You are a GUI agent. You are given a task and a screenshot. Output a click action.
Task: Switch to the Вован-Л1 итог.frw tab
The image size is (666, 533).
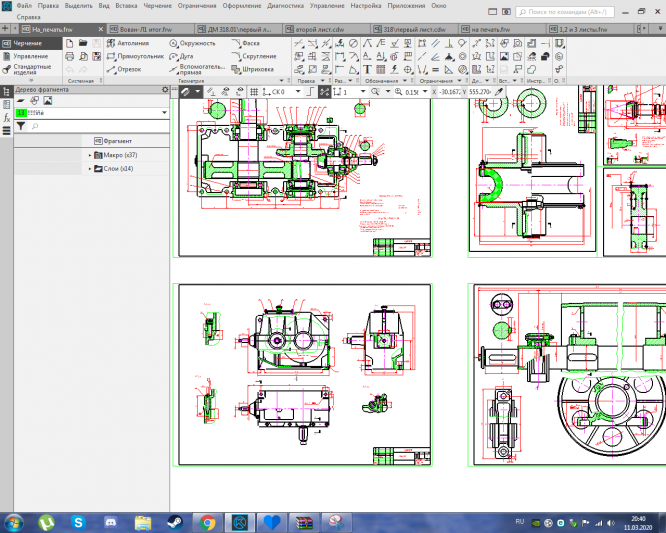141,30
